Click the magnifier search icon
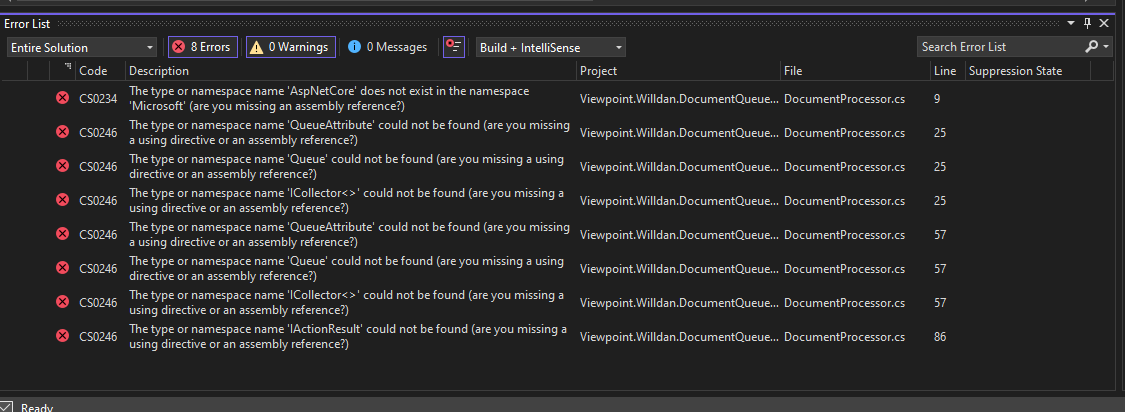Image resolution: width=1125 pixels, height=412 pixels. [x=1091, y=47]
